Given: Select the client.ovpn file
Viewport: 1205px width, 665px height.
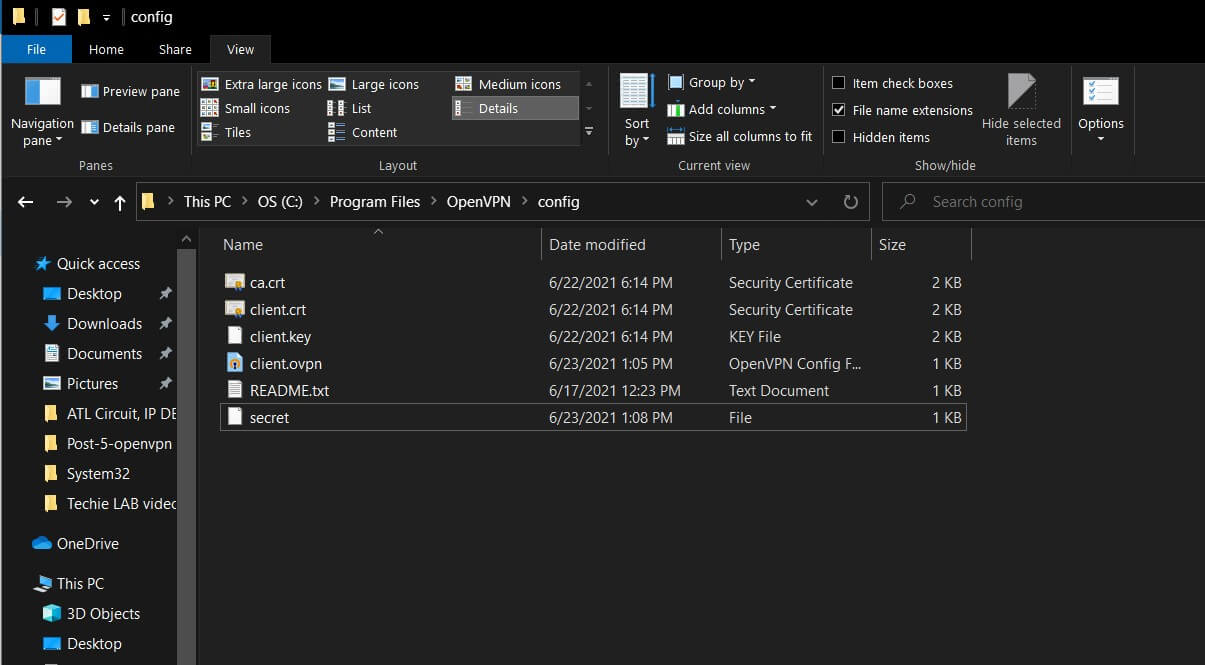Looking at the screenshot, I should coord(286,364).
